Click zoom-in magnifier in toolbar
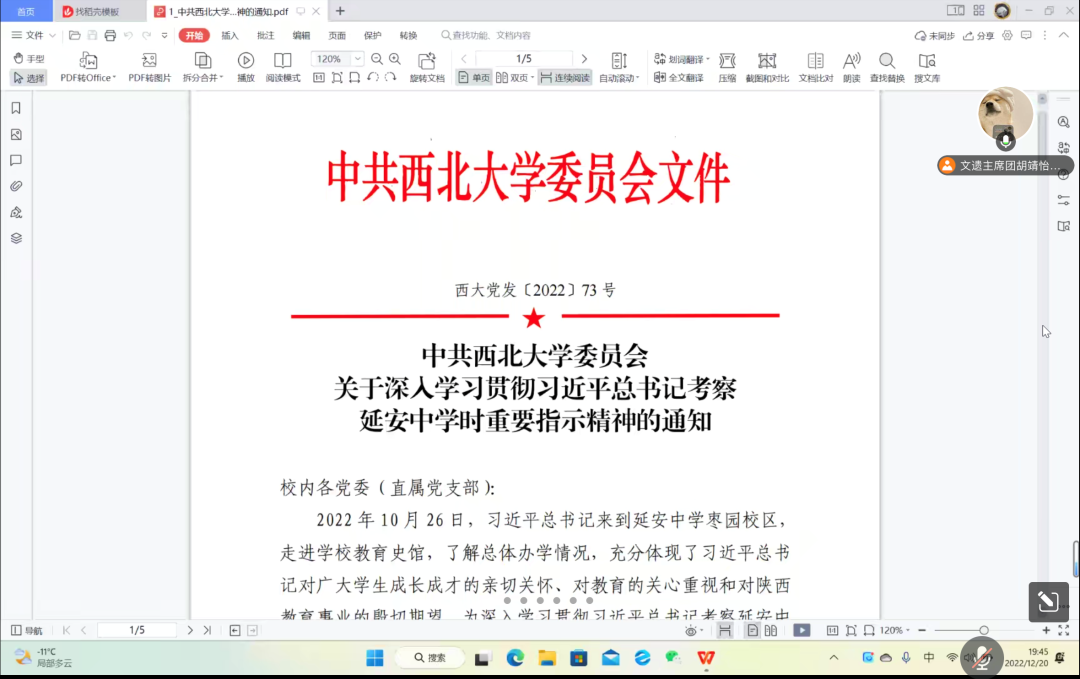1080x679 pixels. click(395, 59)
